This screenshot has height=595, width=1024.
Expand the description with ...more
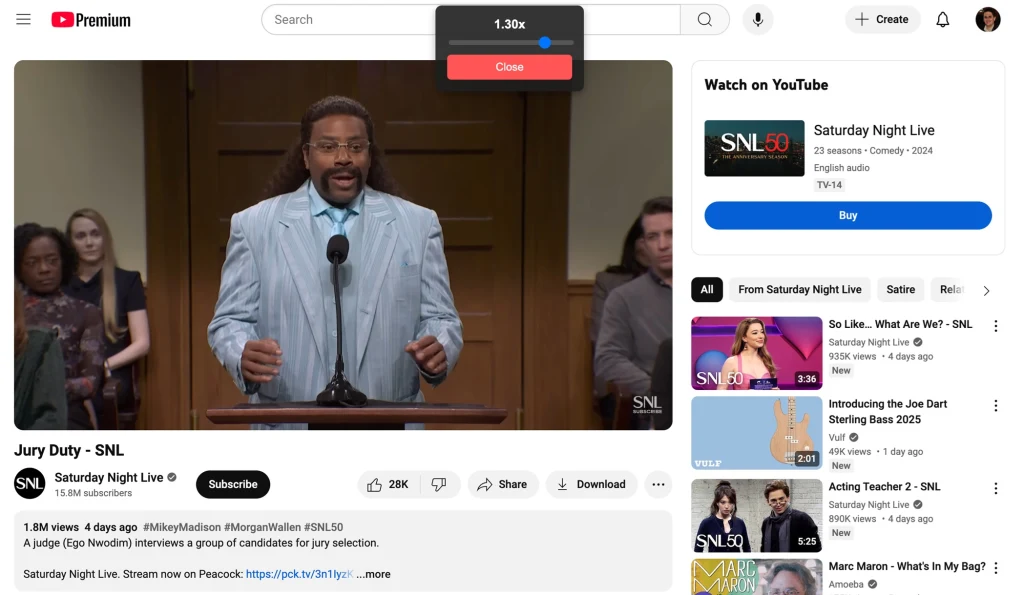point(373,574)
